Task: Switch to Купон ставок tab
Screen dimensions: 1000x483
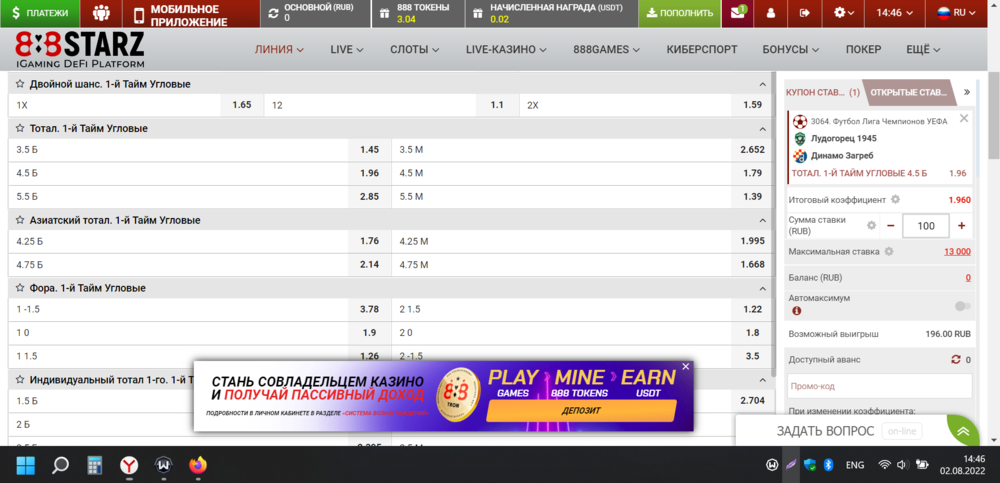Action: 823,93
